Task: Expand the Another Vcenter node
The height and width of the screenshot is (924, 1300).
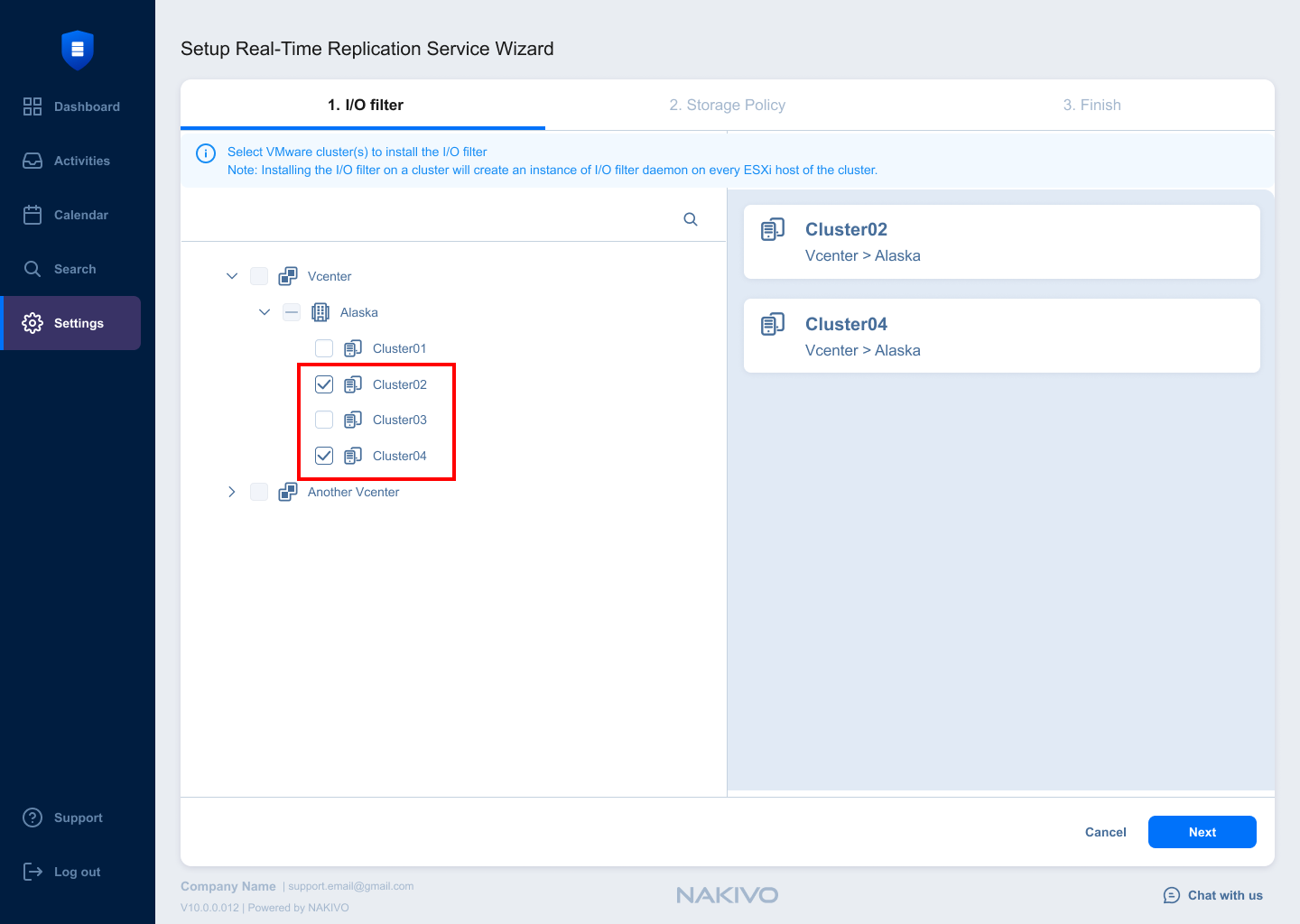Action: [232, 492]
